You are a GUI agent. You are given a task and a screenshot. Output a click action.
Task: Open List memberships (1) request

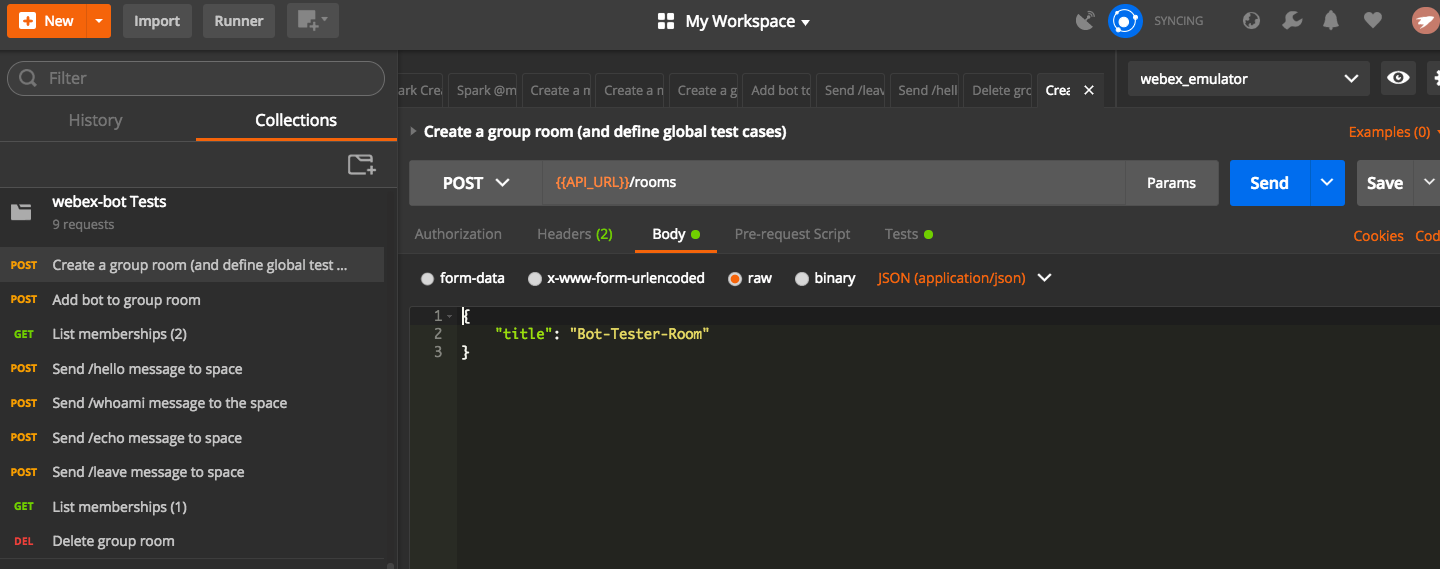coord(192,507)
